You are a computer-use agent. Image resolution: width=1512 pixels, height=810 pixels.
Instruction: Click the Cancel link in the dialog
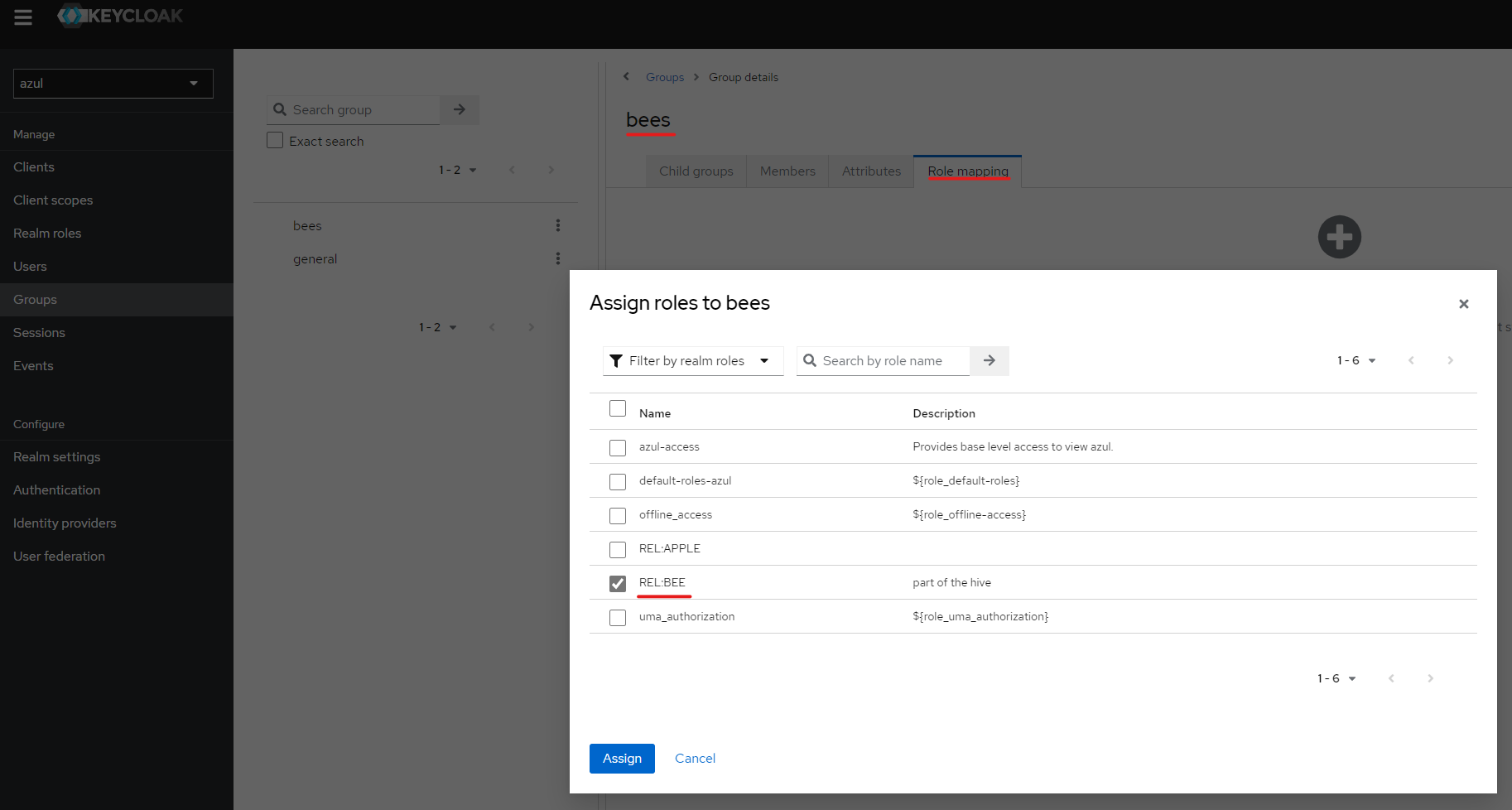[695, 758]
